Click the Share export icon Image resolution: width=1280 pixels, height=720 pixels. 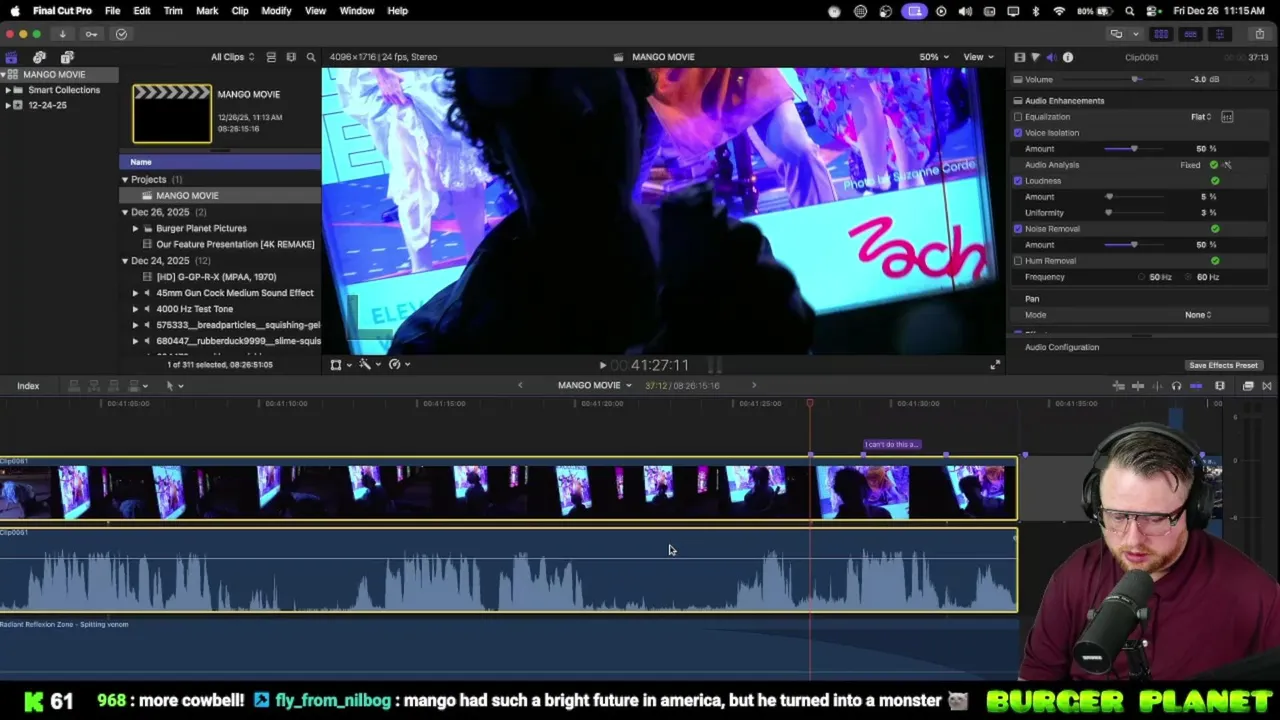pyautogui.click(x=1260, y=34)
